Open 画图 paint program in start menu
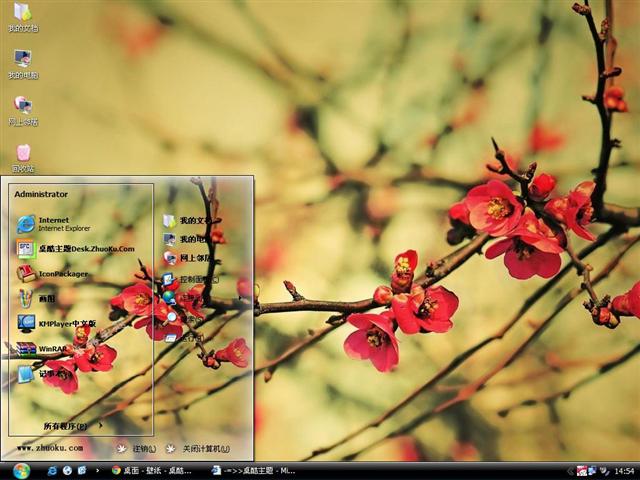Image resolution: width=640 pixels, height=480 pixels. pyautogui.click(x=36, y=299)
